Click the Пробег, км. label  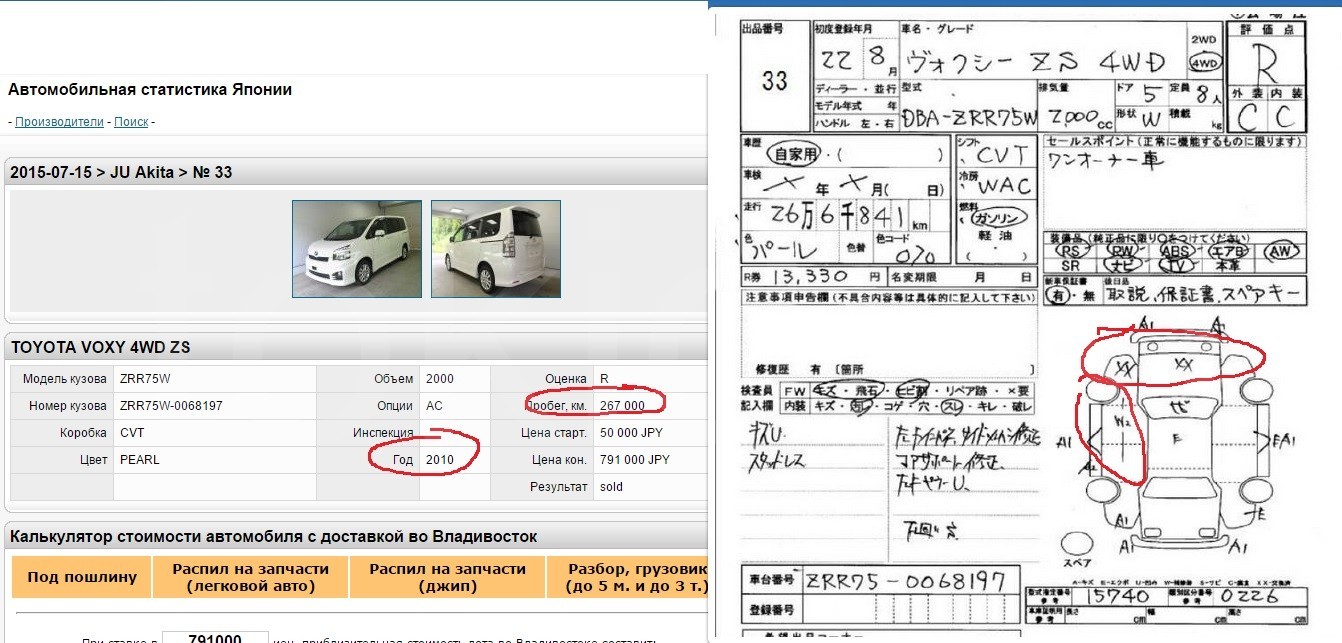click(x=557, y=405)
